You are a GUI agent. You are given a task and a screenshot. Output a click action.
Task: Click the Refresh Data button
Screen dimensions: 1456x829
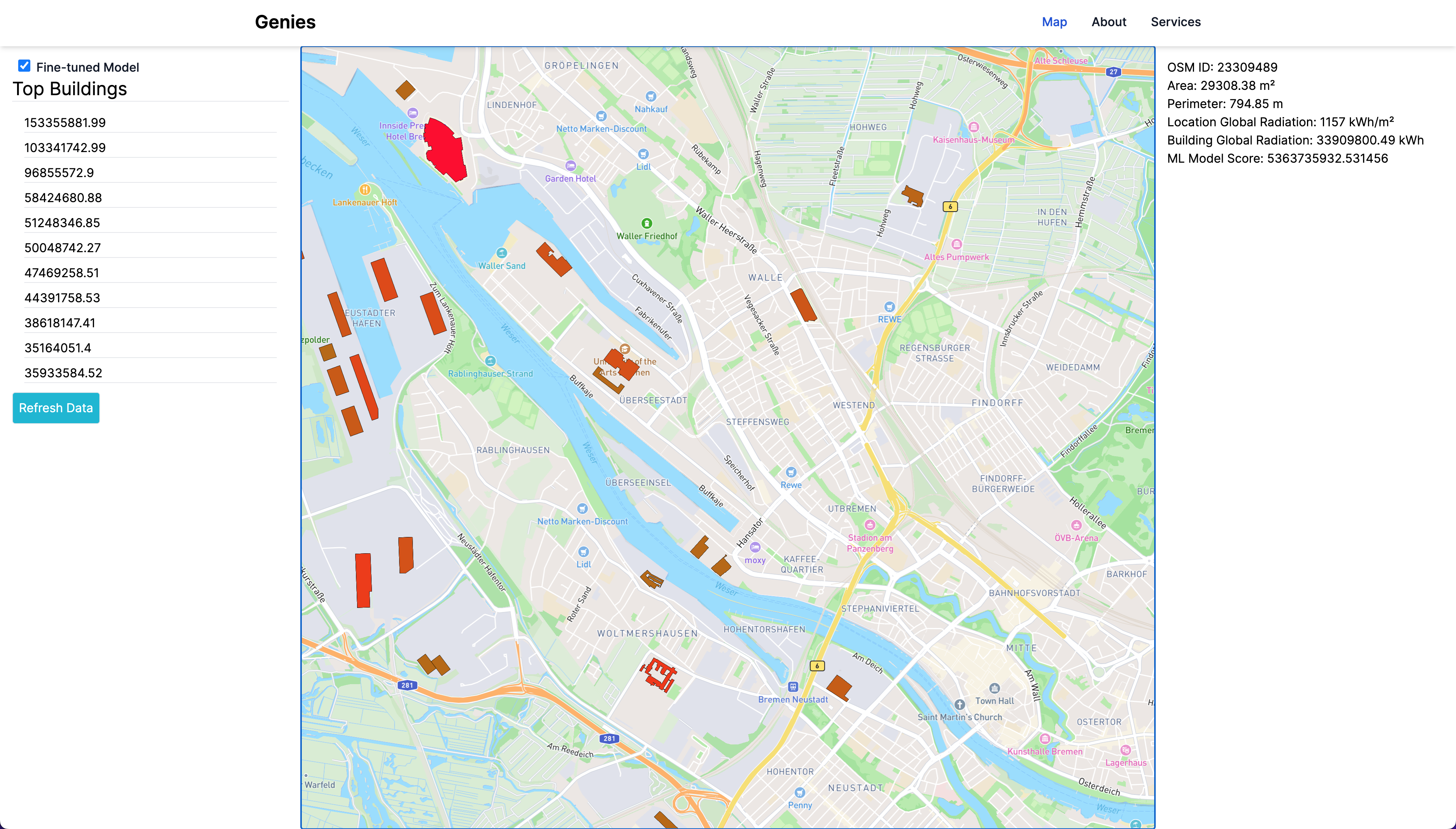(x=56, y=408)
